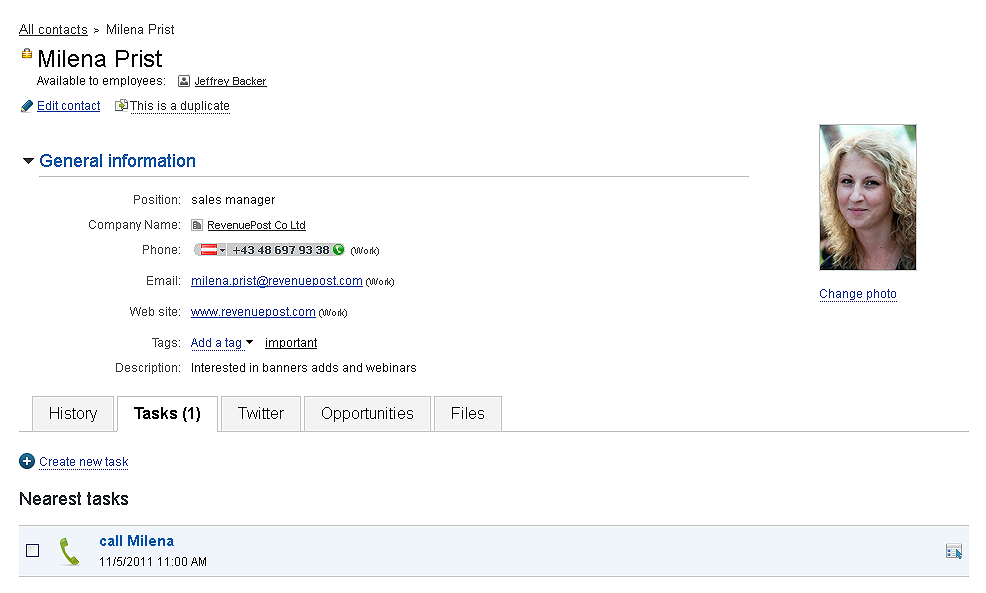The width and height of the screenshot is (986, 593).
Task: Go back to All contacts
Action: pos(53,30)
